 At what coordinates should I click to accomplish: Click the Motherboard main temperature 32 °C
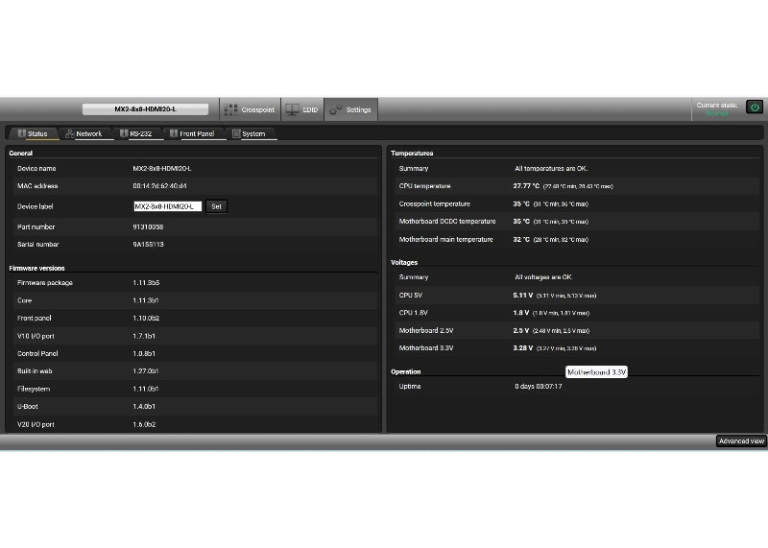click(521, 239)
